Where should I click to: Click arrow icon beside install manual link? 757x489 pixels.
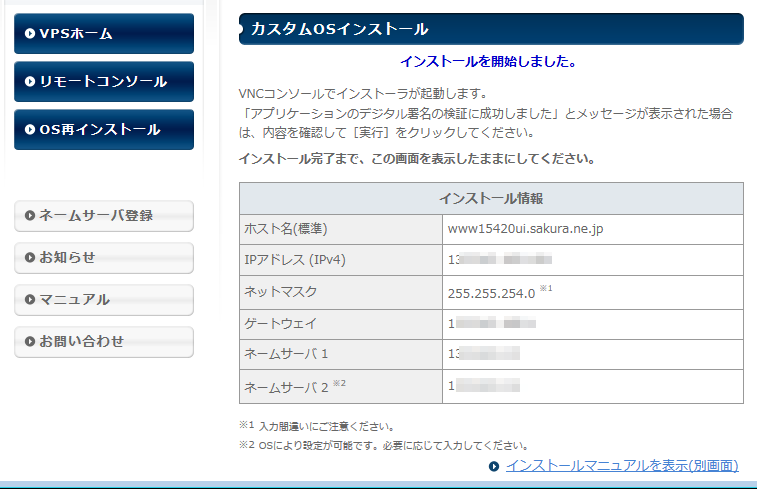click(493, 466)
